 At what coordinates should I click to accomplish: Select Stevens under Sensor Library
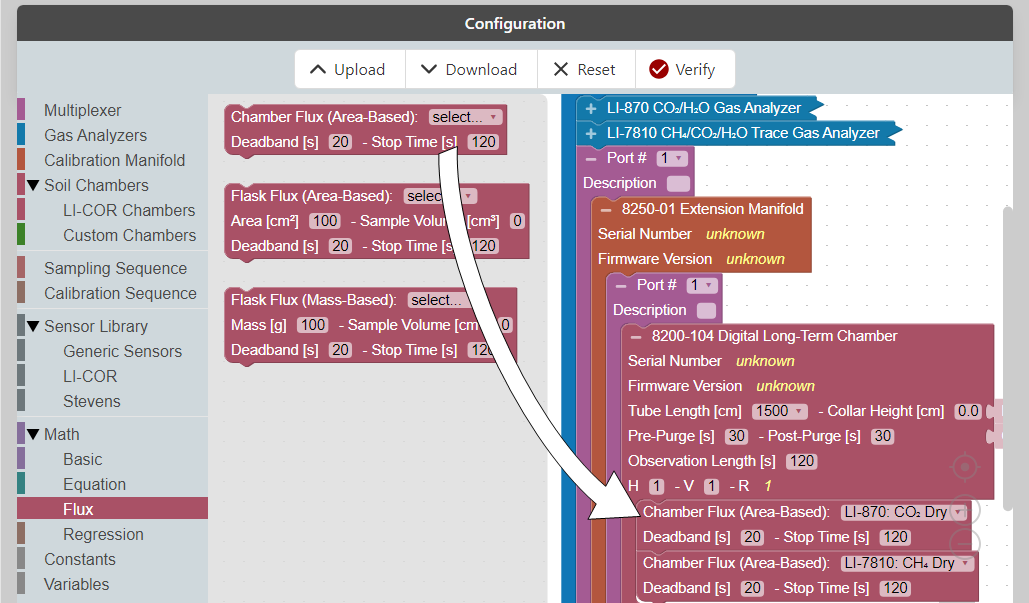112,401
